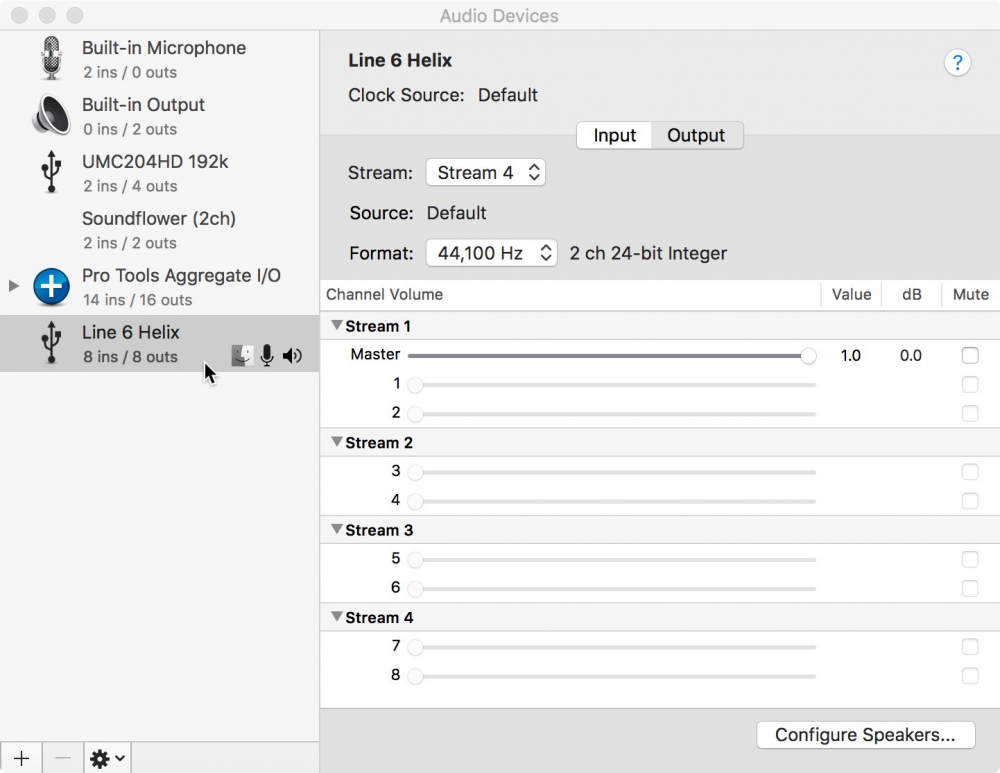Screen dimensions: 1000x773
Task: Expand Pro Tools Aggregate I/O disclosure triangle
Action: click(13, 285)
